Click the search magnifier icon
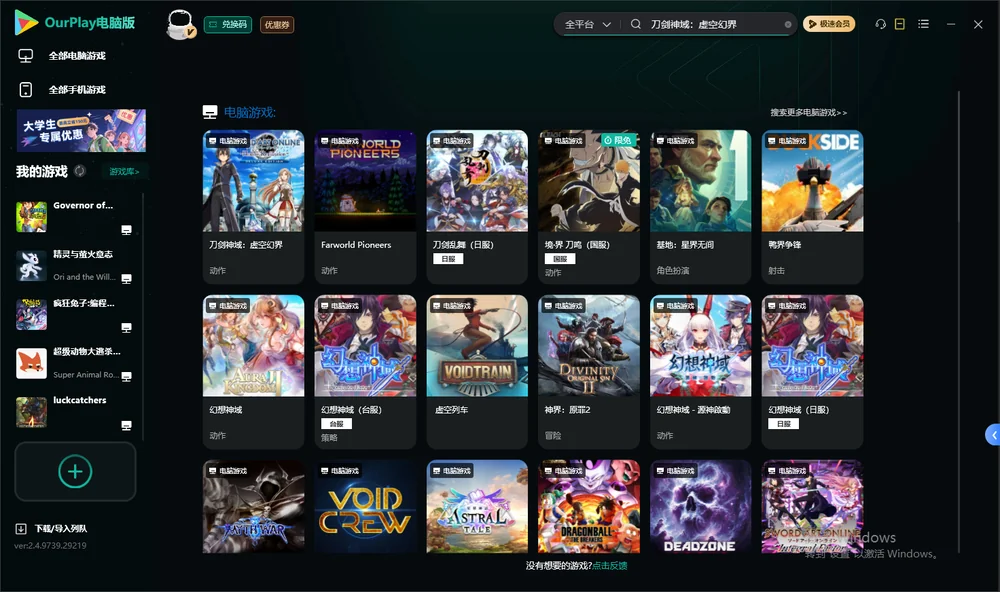1000x592 pixels. click(636, 24)
